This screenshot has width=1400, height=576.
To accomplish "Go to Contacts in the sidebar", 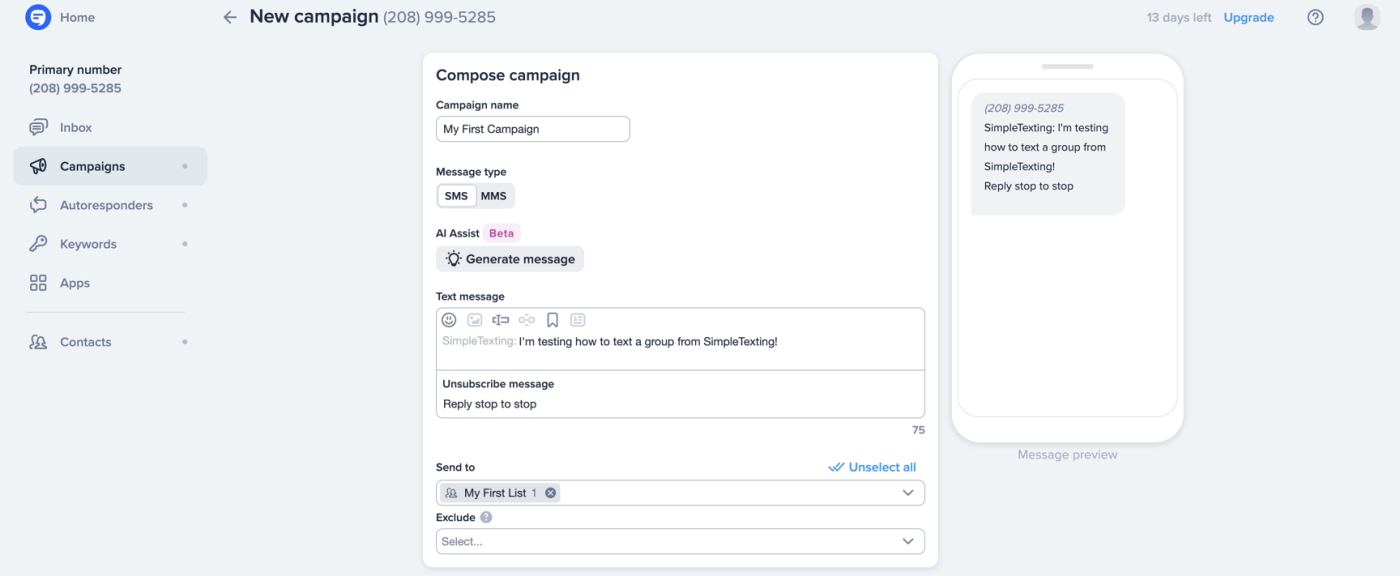I will tap(85, 342).
